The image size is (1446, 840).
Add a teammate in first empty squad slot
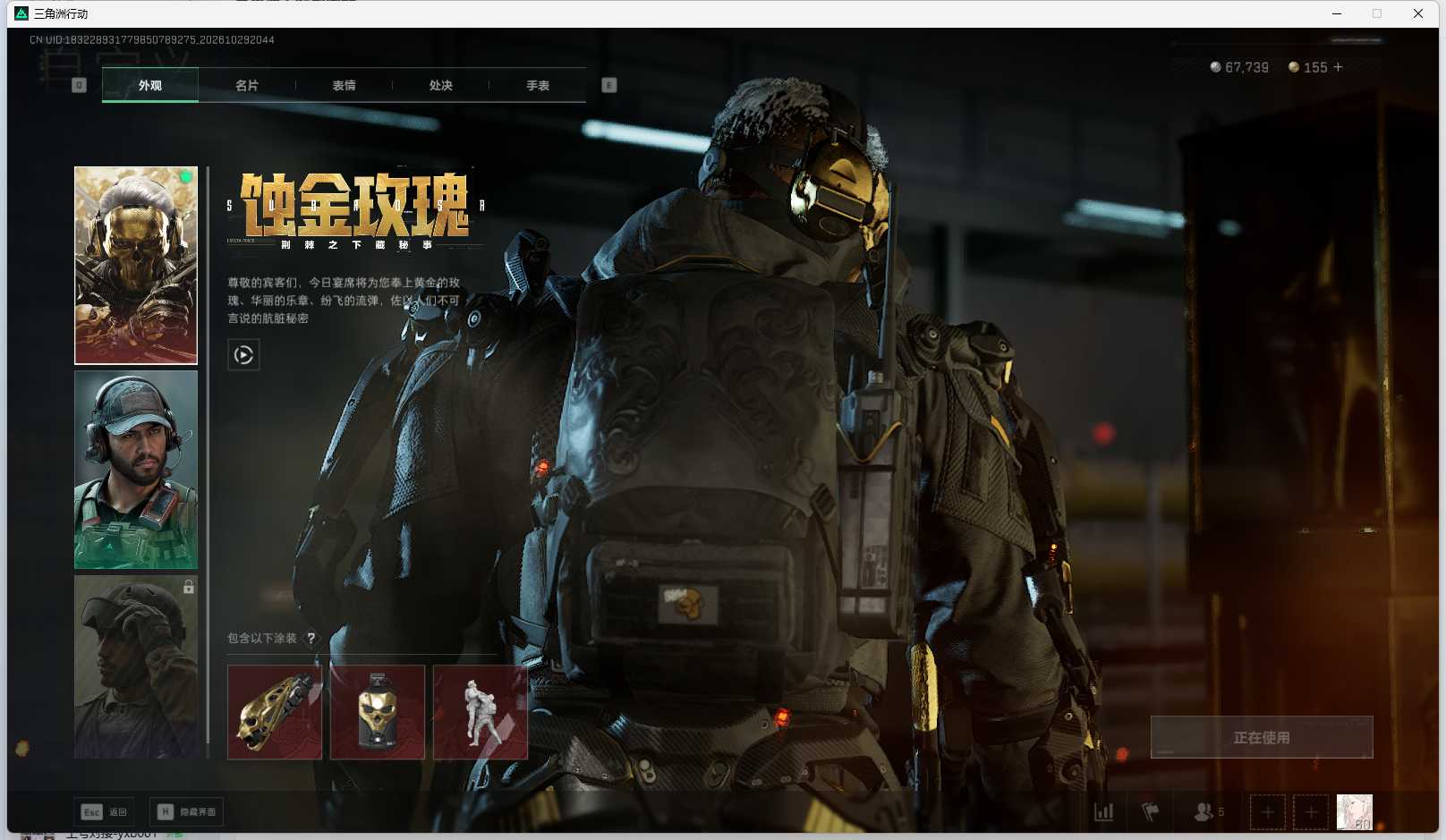[1268, 812]
